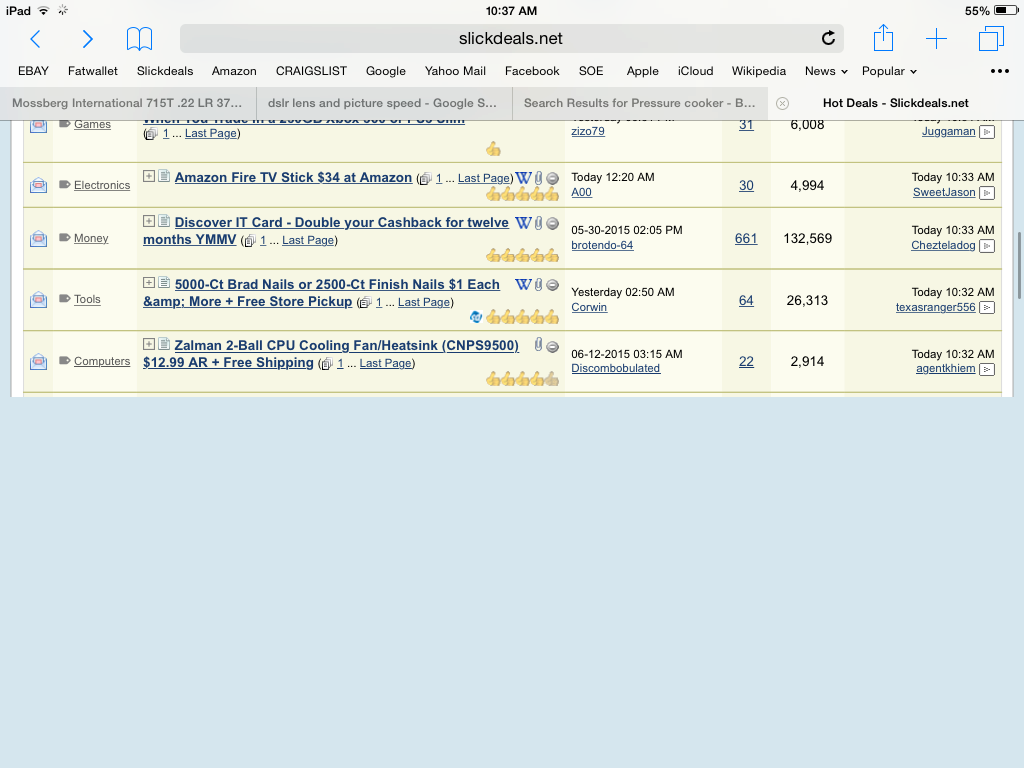Click envelope icon in Computers row

point(39,361)
